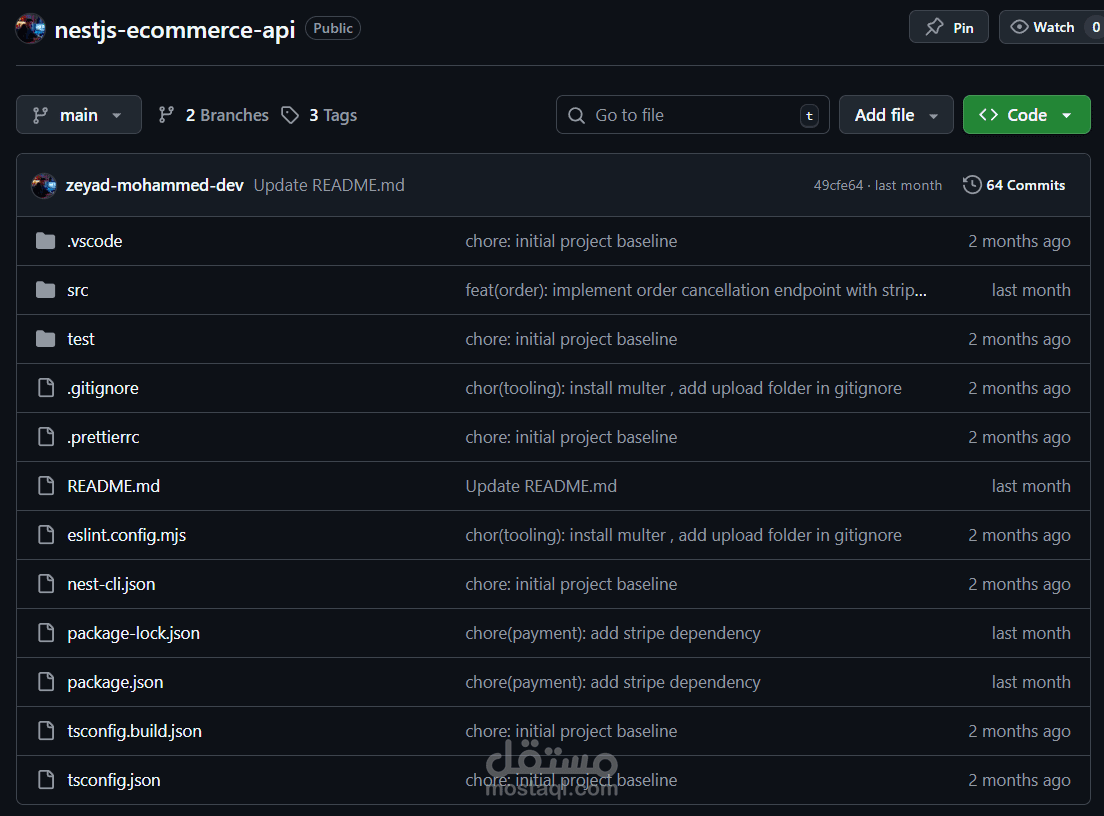Open the package.json file
The width and height of the screenshot is (1104, 816).
coord(115,682)
